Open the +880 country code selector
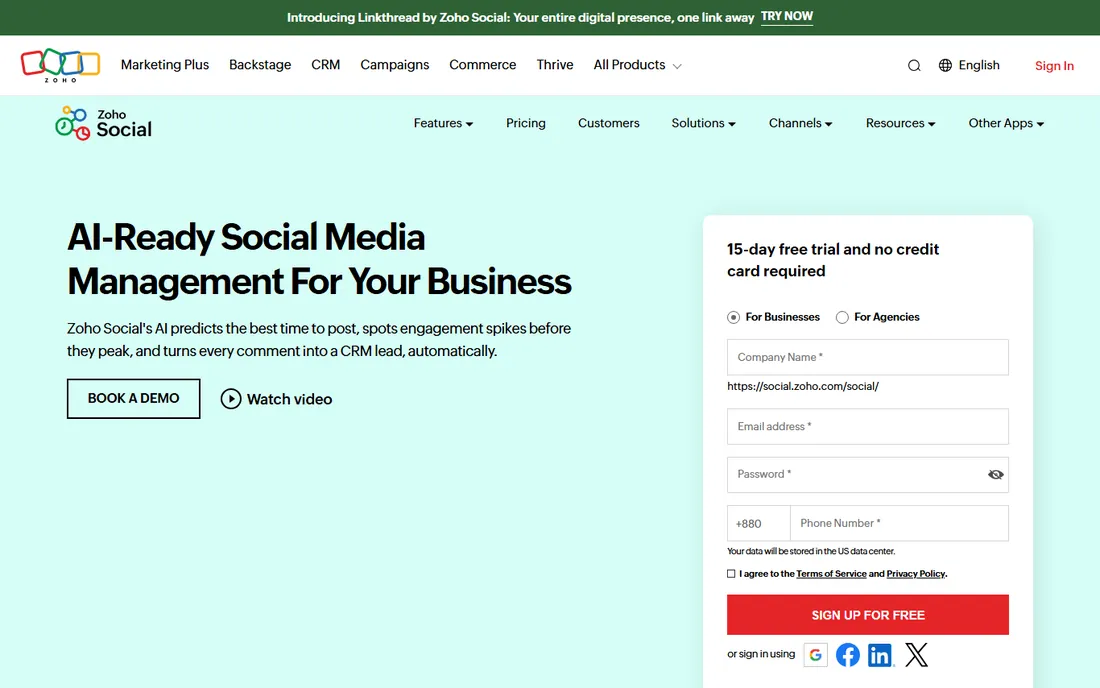The height and width of the screenshot is (688, 1100). click(758, 523)
